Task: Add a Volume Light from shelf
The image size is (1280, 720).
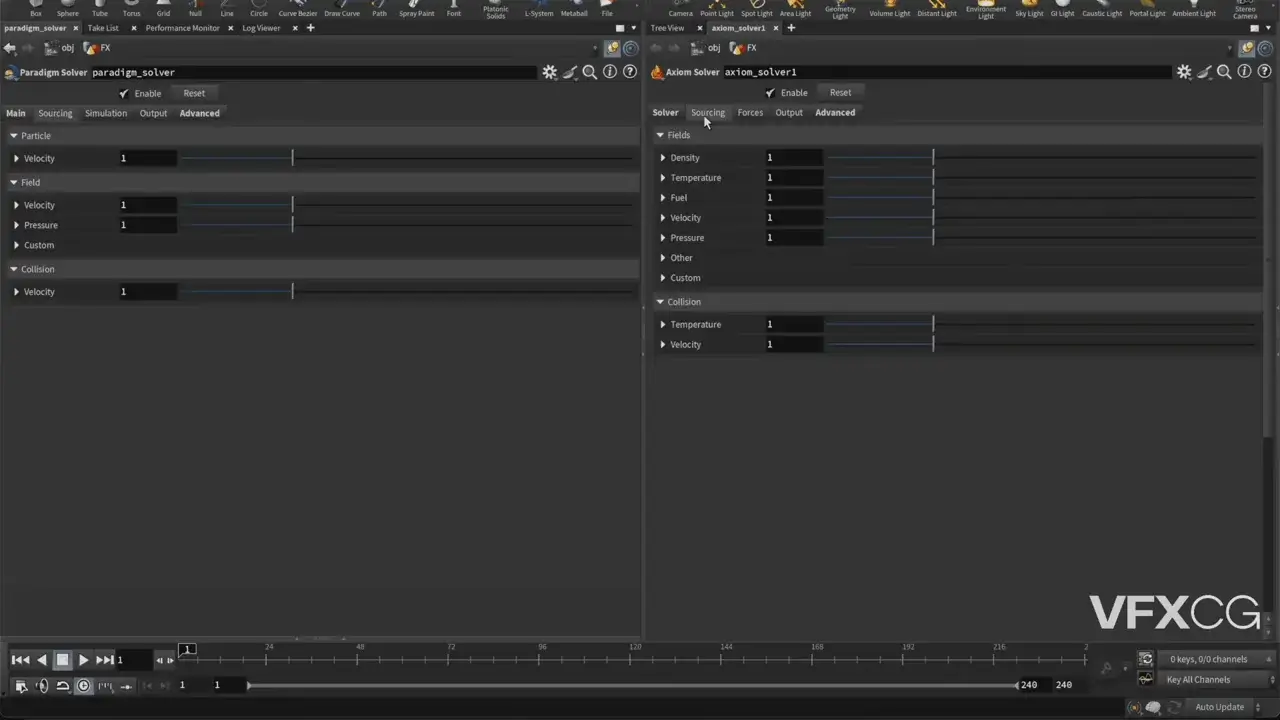Action: point(890,9)
